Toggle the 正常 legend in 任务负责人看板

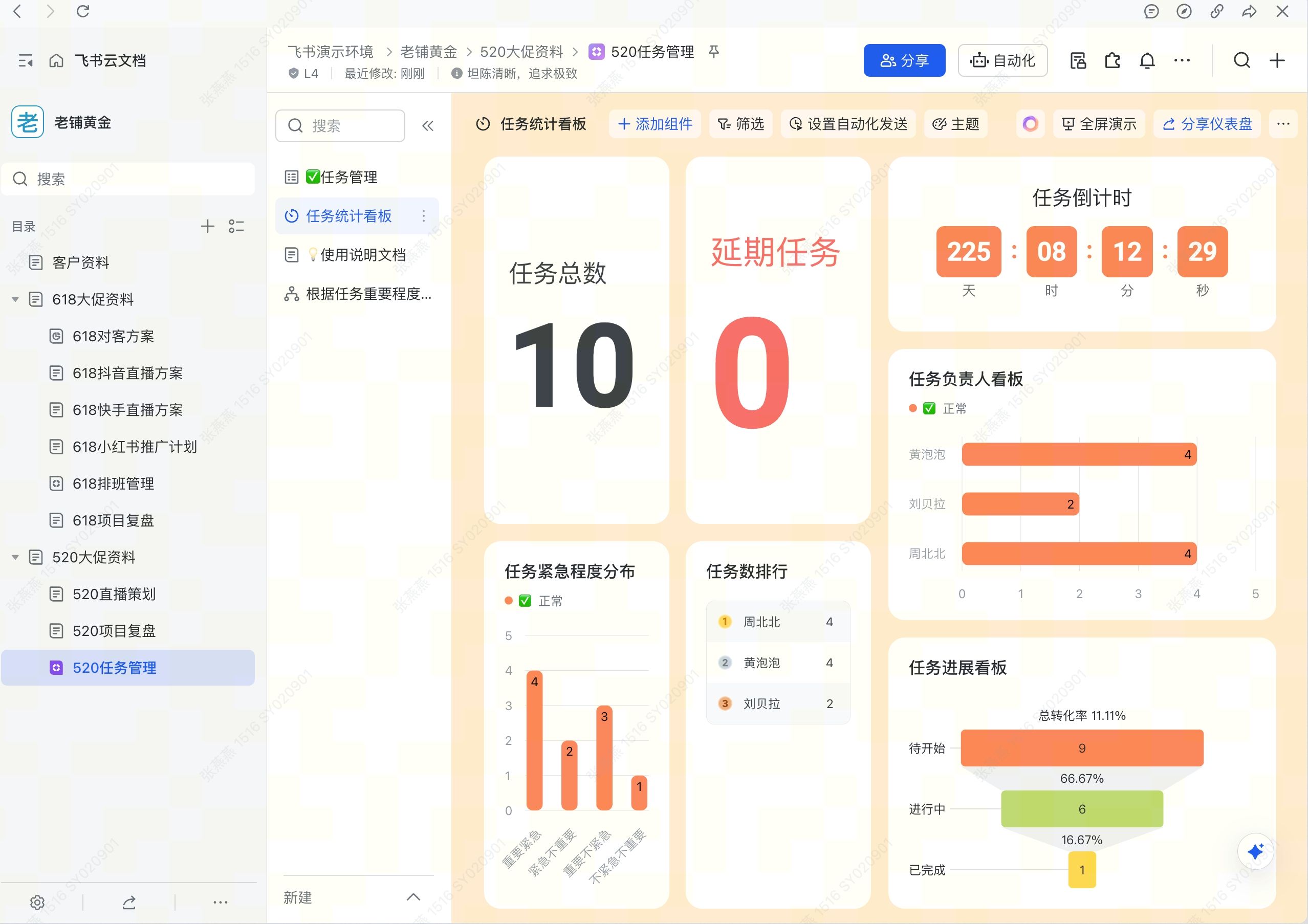pyautogui.click(x=954, y=408)
